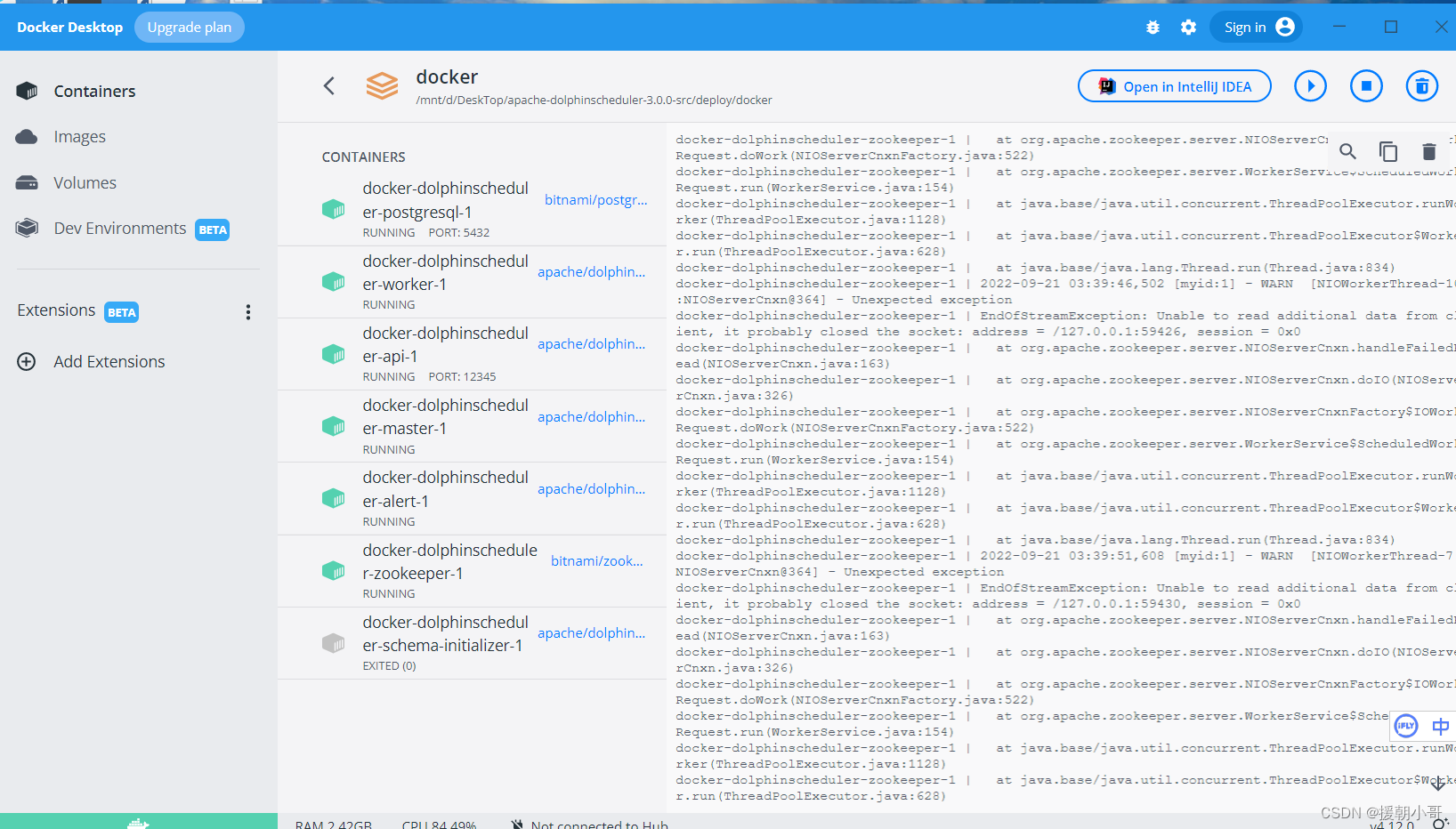1456x829 pixels.
Task: Open the Extensions three-dot menu
Action: tap(248, 312)
